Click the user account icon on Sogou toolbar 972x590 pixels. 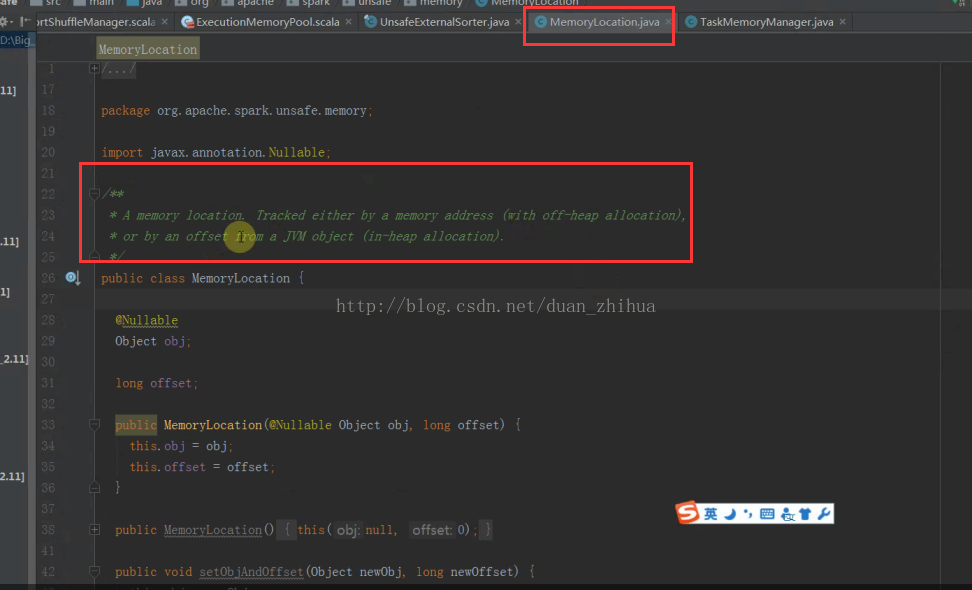pos(787,514)
